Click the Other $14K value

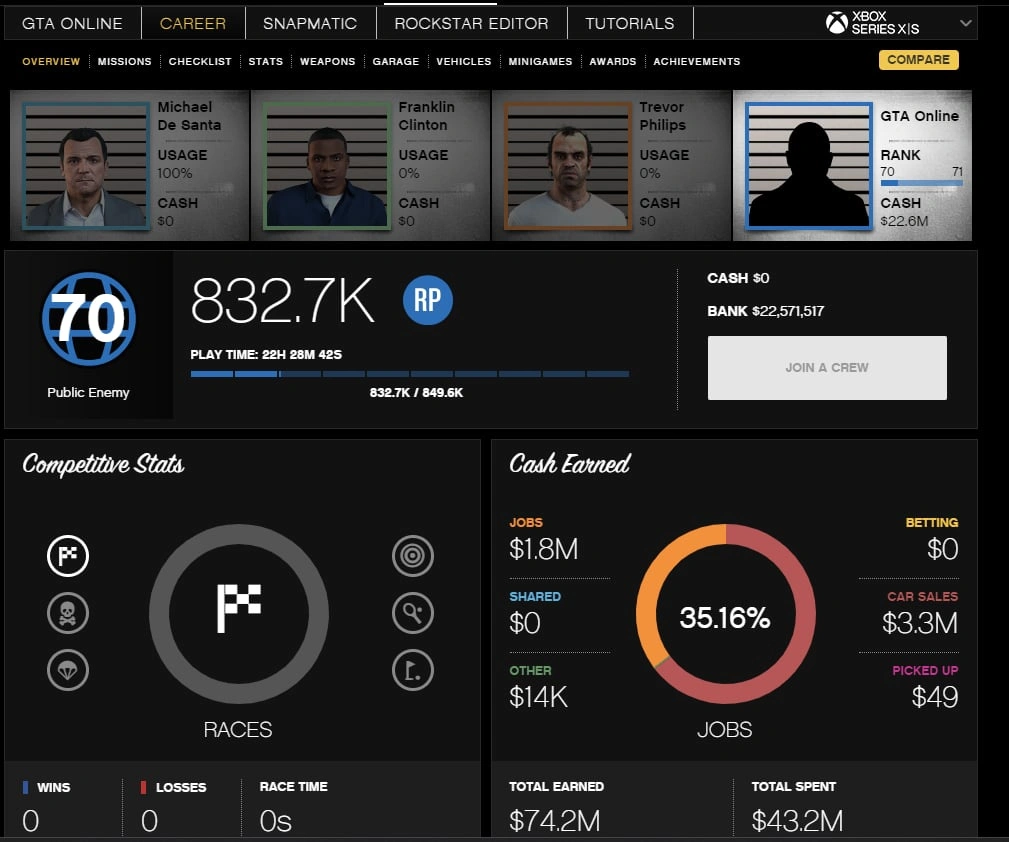tap(538, 697)
